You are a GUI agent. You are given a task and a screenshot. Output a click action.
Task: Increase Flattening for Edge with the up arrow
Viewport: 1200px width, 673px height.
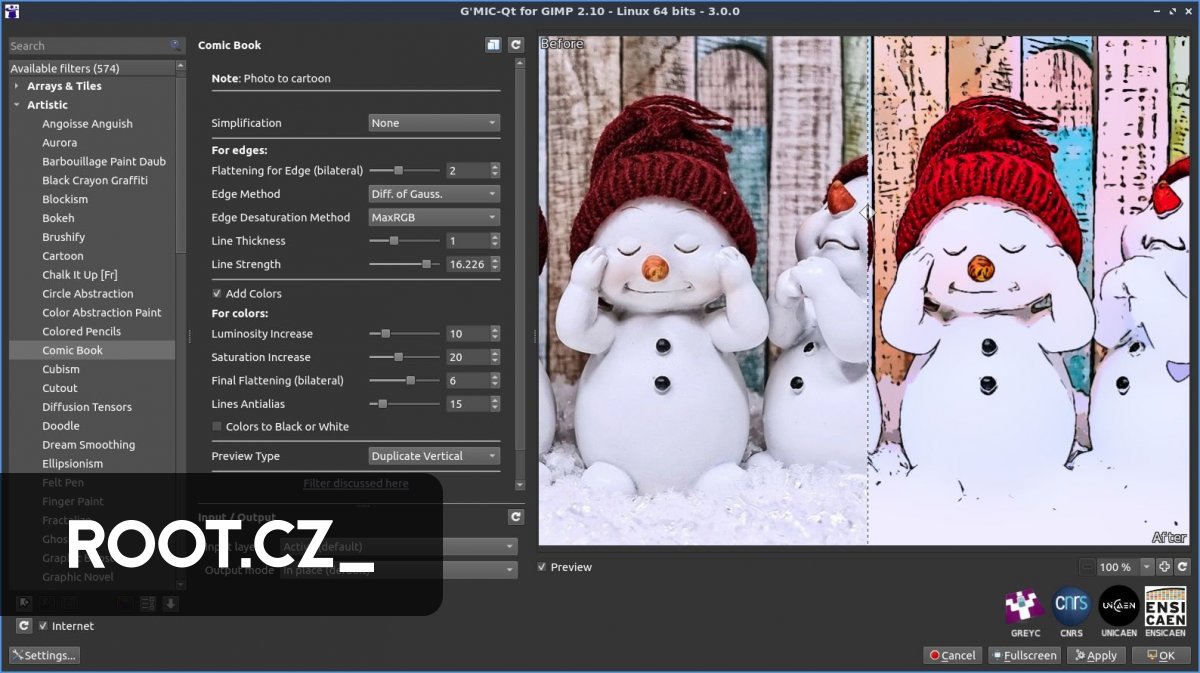(495, 167)
